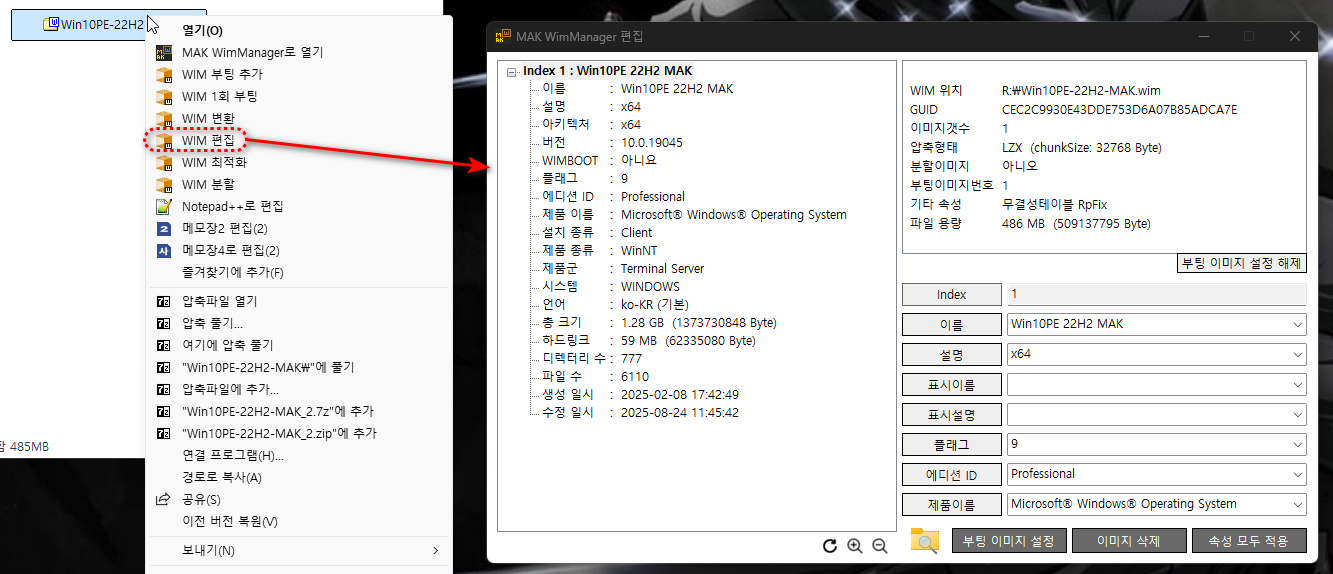
Task: Click the zoom out magnifier icon
Action: coord(880,545)
